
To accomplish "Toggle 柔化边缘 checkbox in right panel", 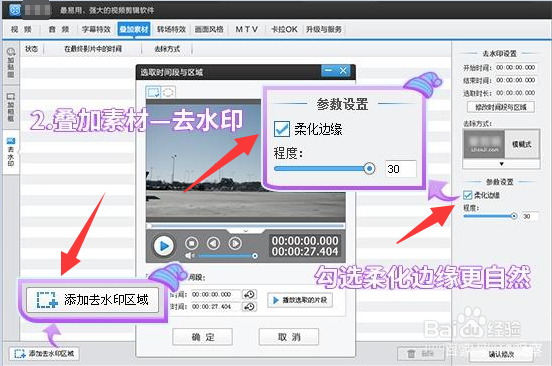I will (x=468, y=195).
